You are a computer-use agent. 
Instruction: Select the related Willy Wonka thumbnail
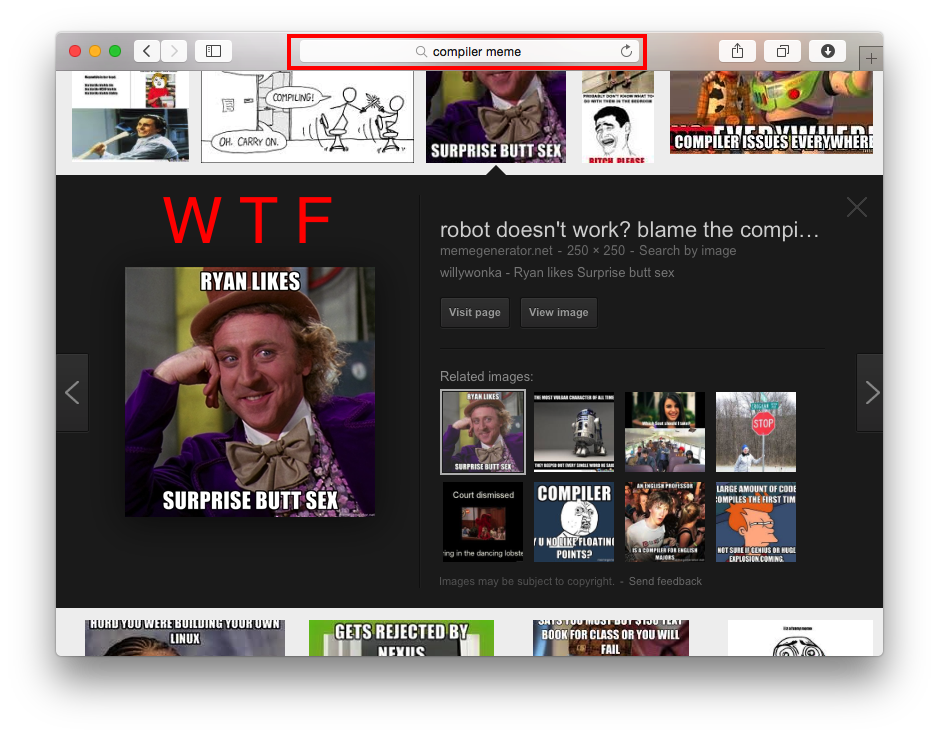(483, 432)
